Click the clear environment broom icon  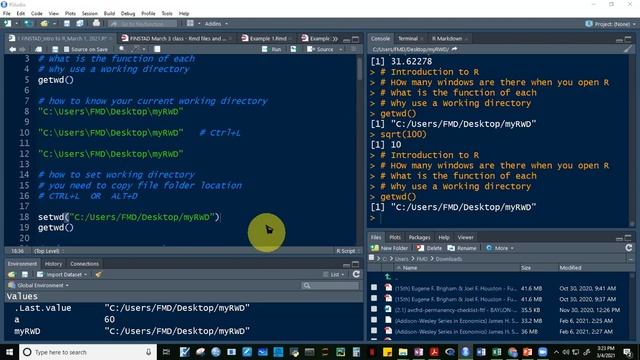tap(98, 275)
